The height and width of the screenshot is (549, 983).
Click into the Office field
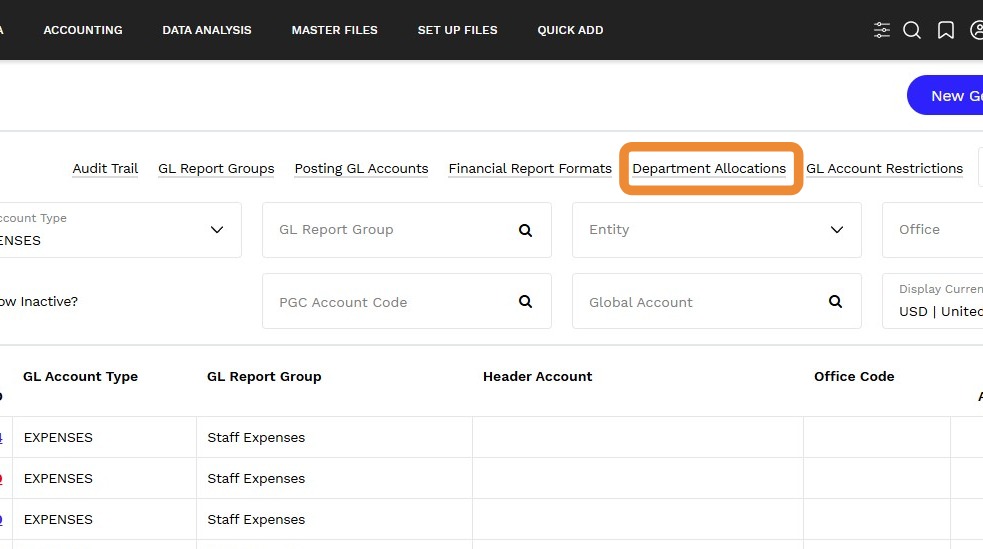point(933,230)
